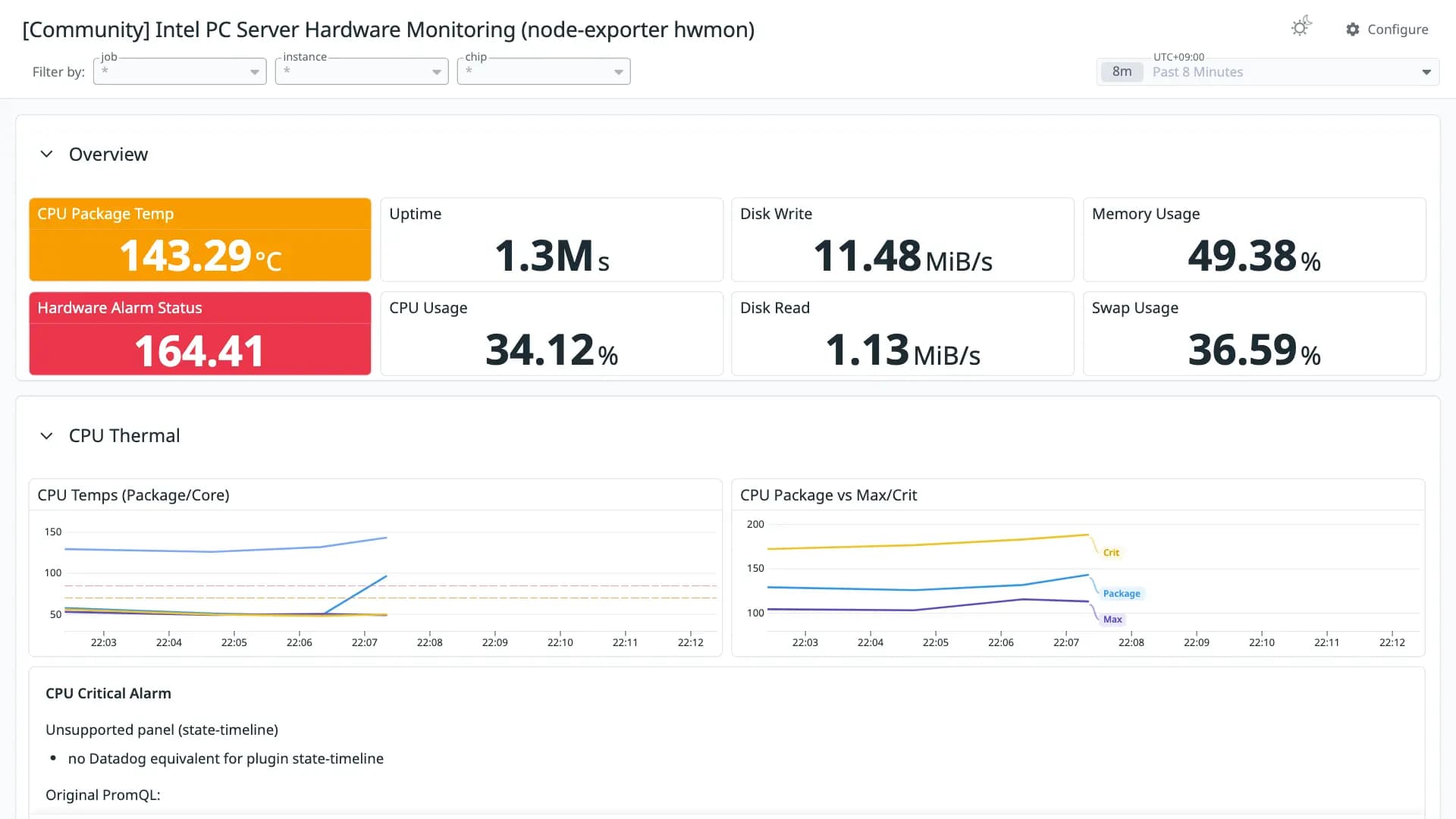Click the Memory Usage widget title
Viewport: 1456px width, 819px height.
point(1146,214)
